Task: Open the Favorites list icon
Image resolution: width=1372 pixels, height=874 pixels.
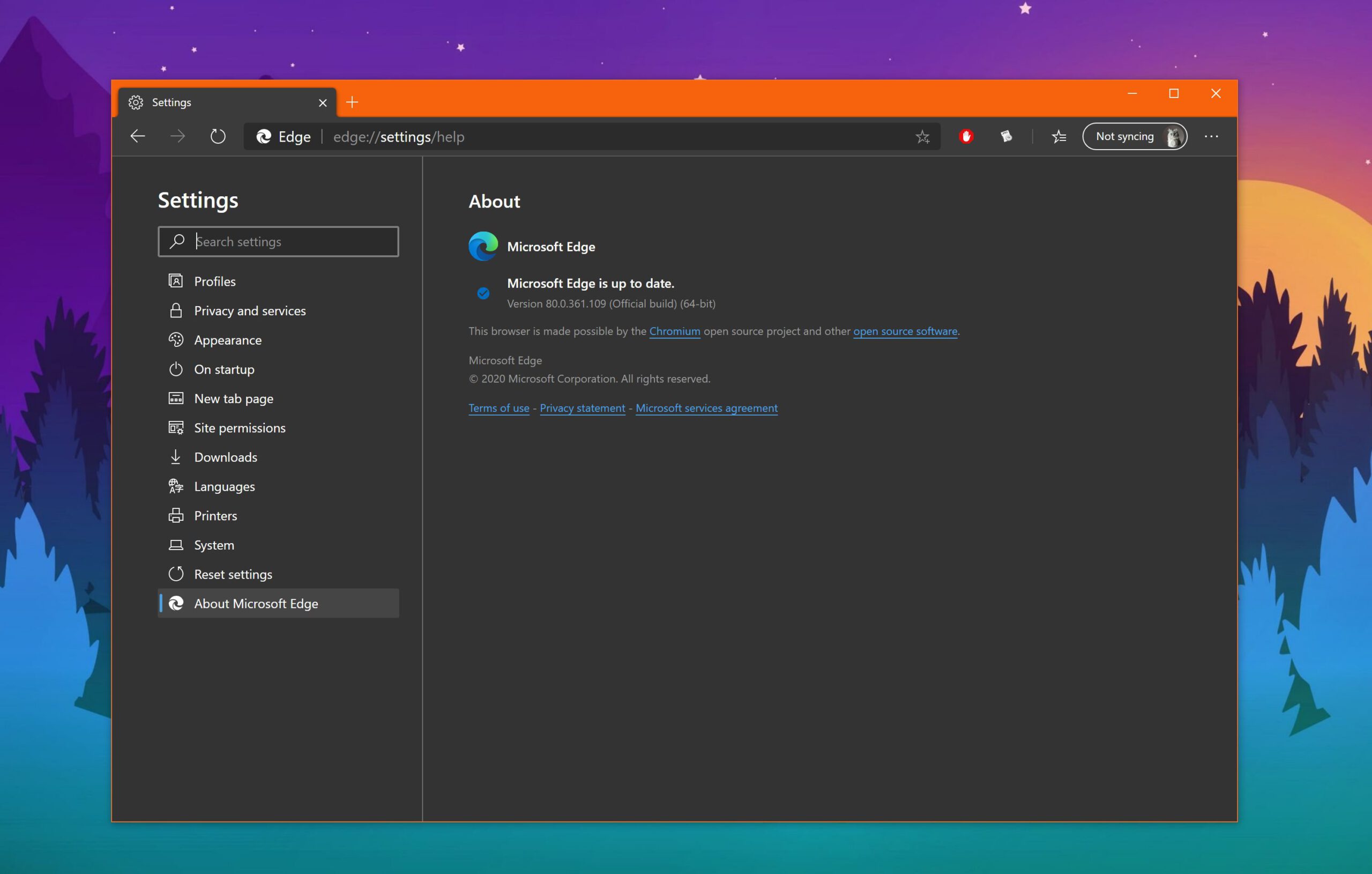Action: (x=1058, y=137)
